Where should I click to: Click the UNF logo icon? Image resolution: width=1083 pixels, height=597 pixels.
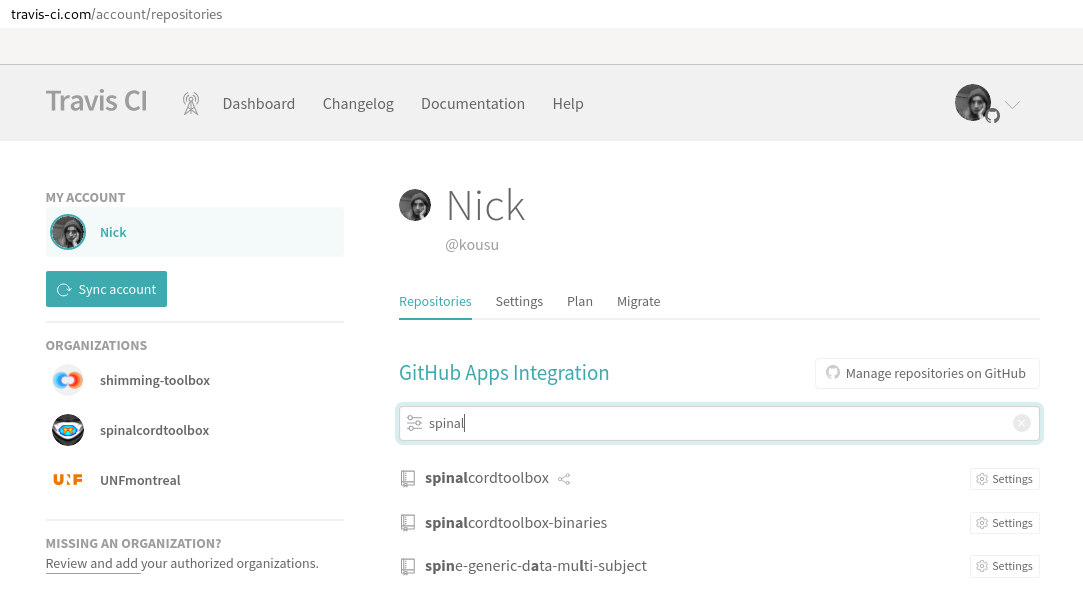tap(68, 480)
